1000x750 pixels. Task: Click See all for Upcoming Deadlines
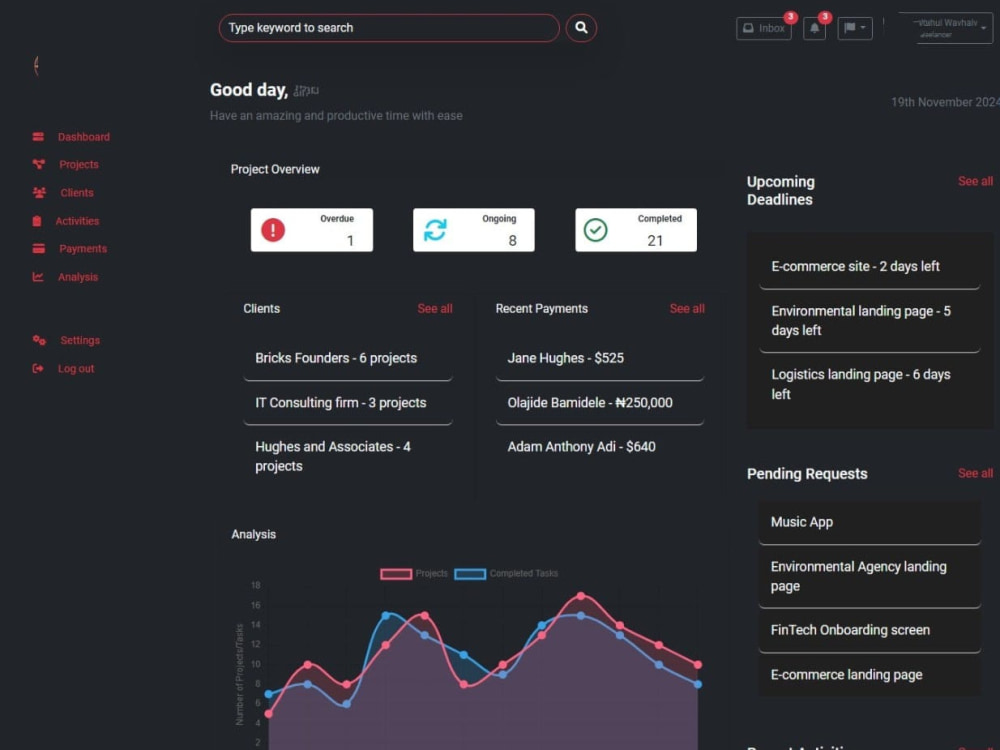coord(975,181)
